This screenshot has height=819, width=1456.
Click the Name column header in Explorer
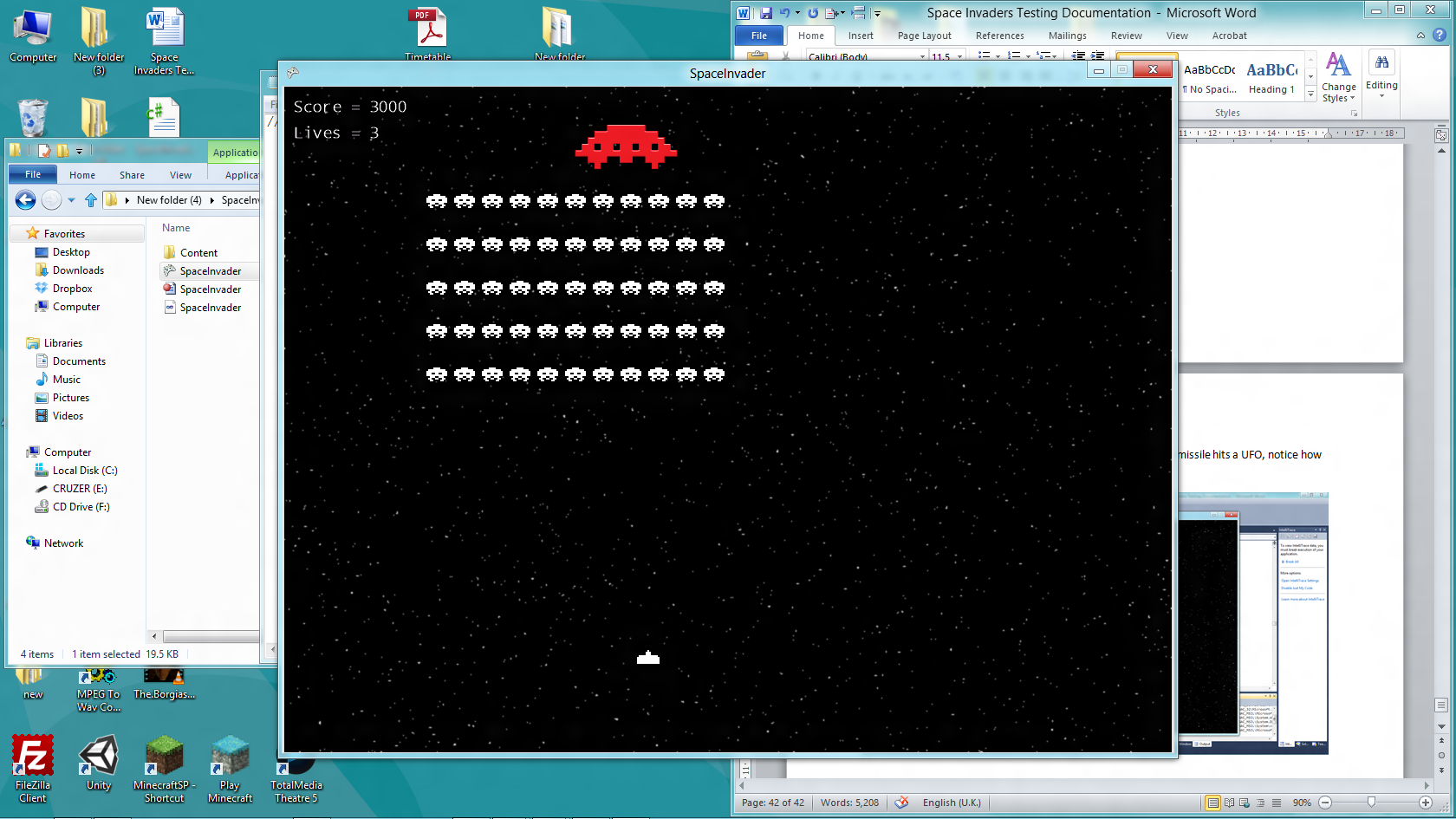[176, 228]
